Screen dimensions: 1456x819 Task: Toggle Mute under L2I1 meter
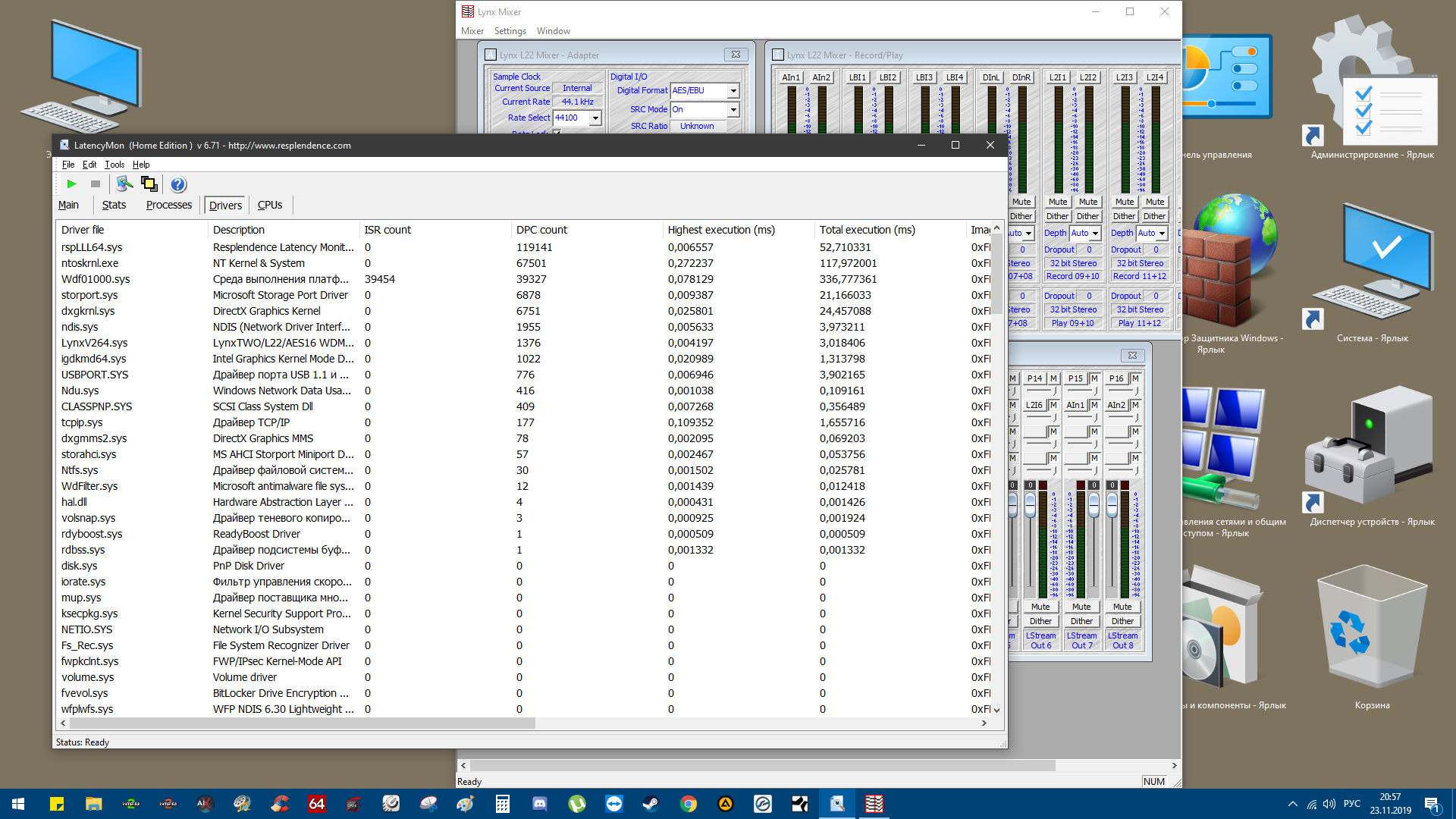coord(1058,202)
